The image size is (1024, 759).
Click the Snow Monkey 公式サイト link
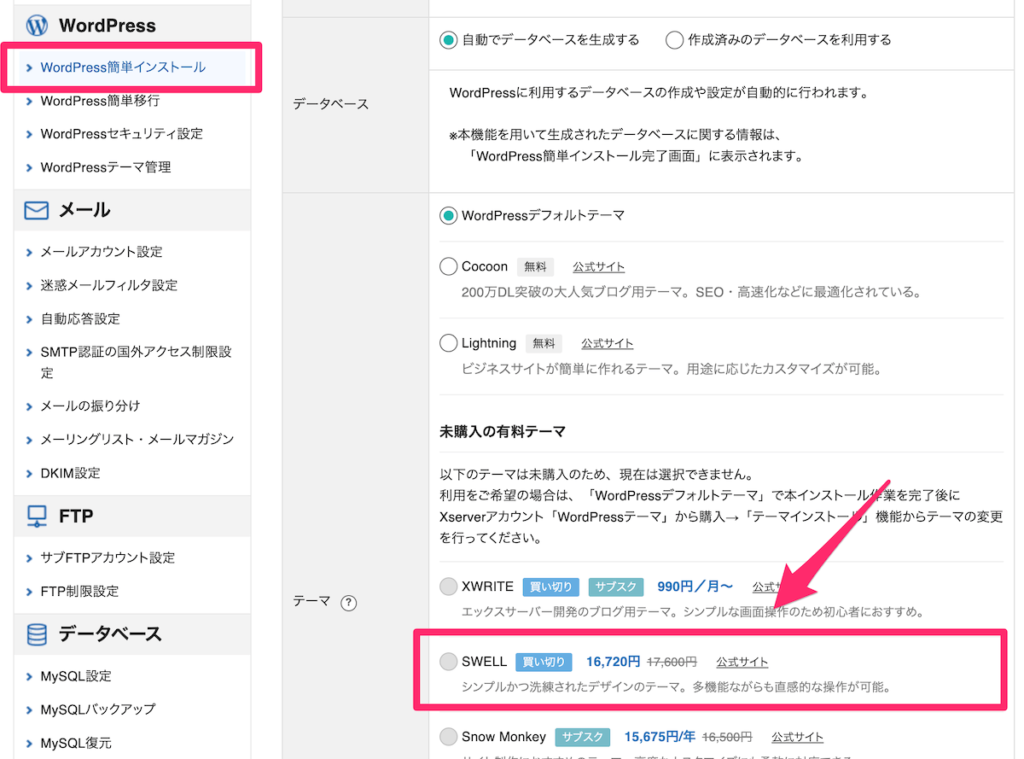[797, 737]
